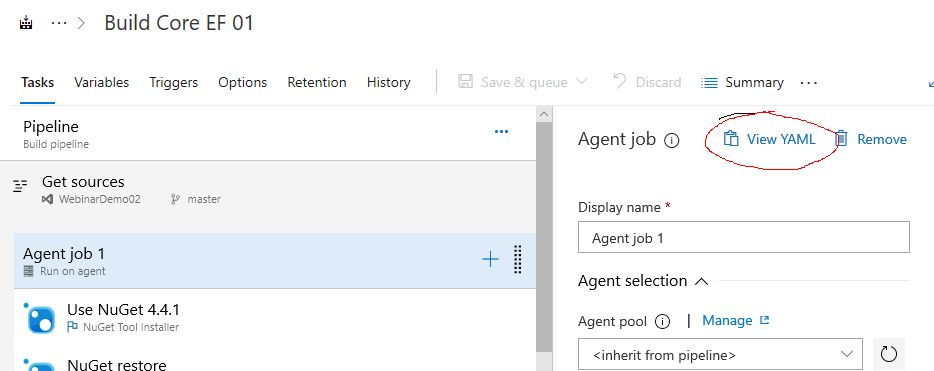Click the Summary list icon
The width and height of the screenshot is (934, 371).
pyautogui.click(x=709, y=82)
